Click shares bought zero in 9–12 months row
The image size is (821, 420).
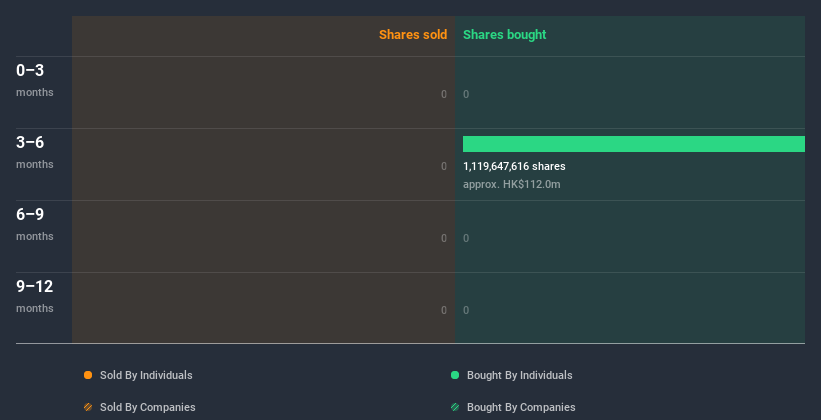pos(466,310)
